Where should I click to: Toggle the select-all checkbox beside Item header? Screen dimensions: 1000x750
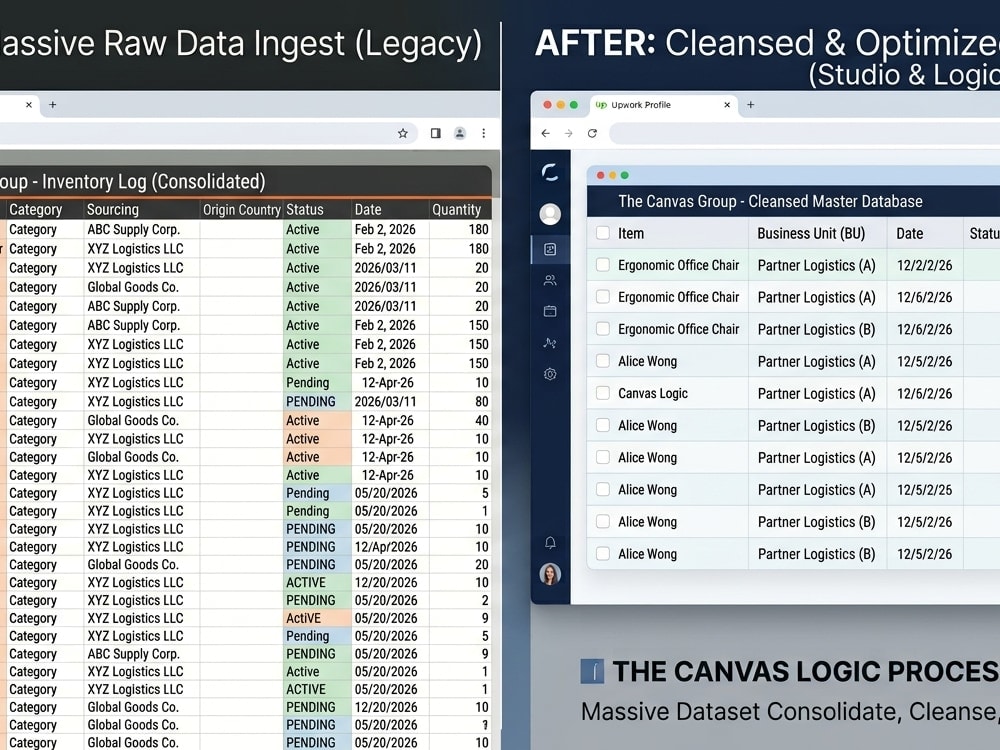pyautogui.click(x=603, y=233)
